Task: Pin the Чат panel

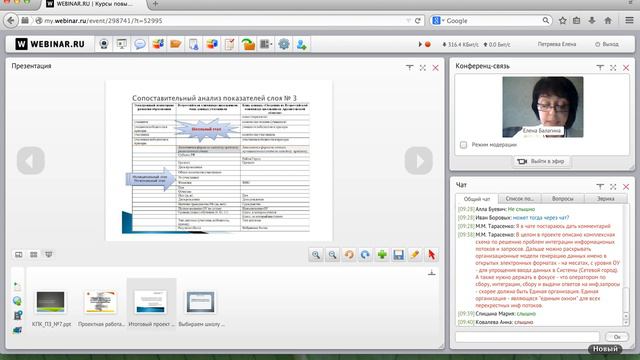Action: 600,187
